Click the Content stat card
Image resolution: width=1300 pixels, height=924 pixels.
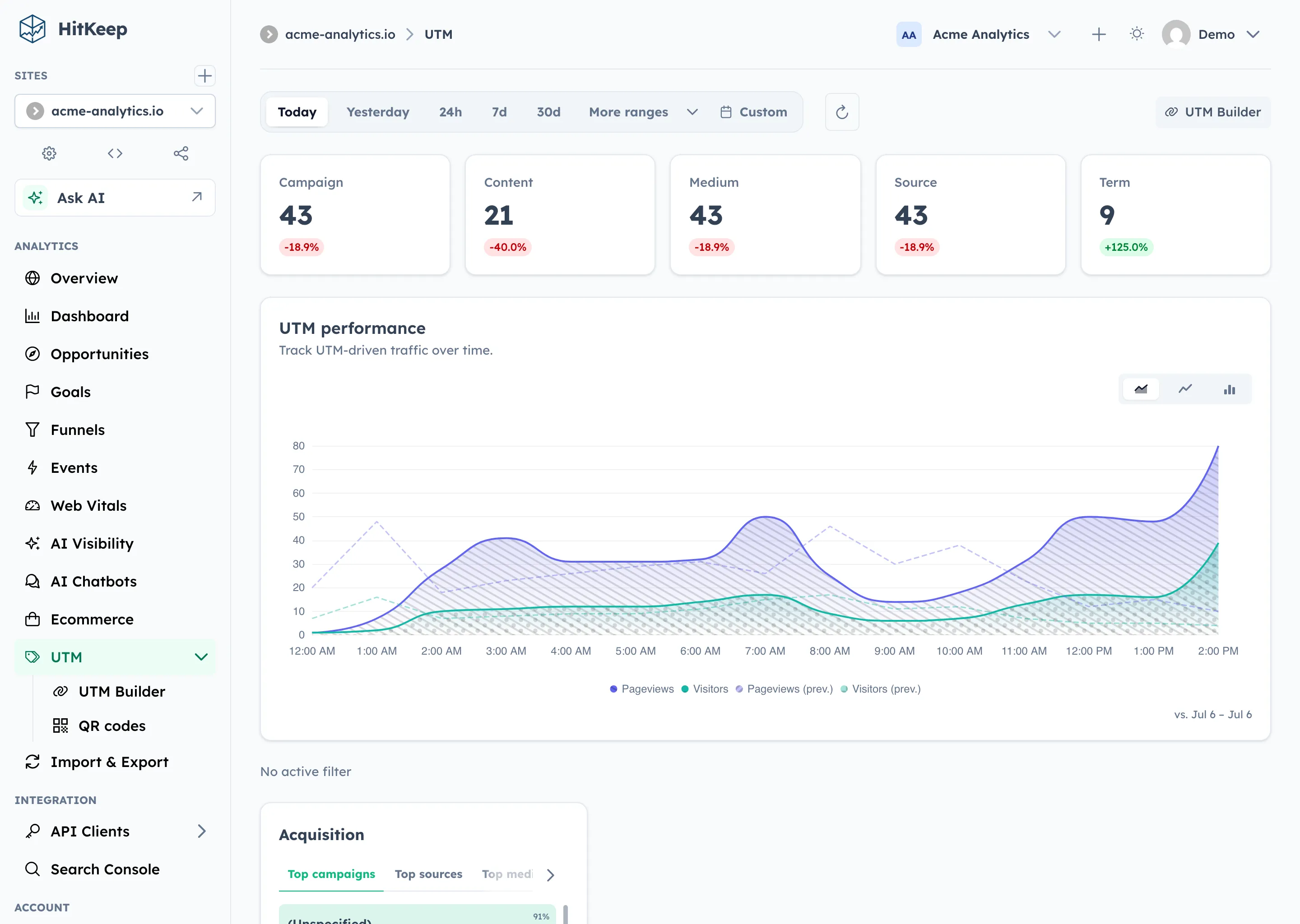[x=560, y=215]
